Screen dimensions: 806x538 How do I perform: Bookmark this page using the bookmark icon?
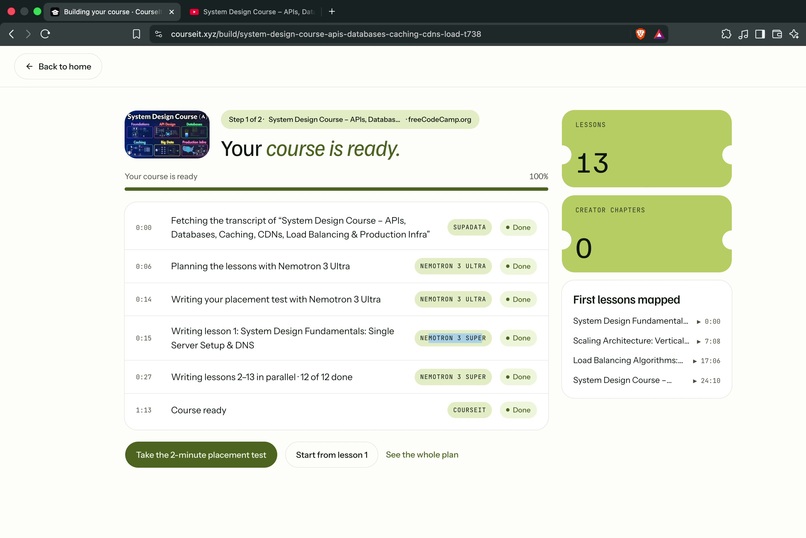136,34
